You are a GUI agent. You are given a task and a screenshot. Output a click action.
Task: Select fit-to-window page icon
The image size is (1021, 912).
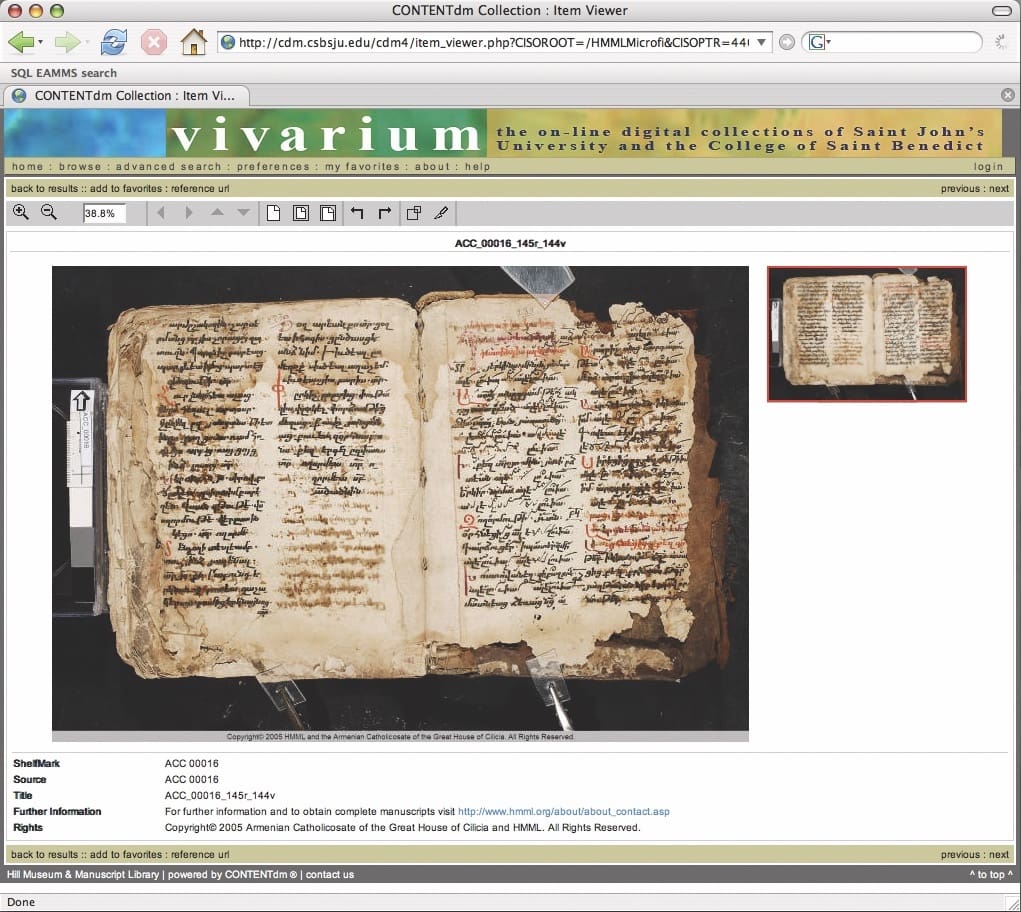click(x=301, y=213)
